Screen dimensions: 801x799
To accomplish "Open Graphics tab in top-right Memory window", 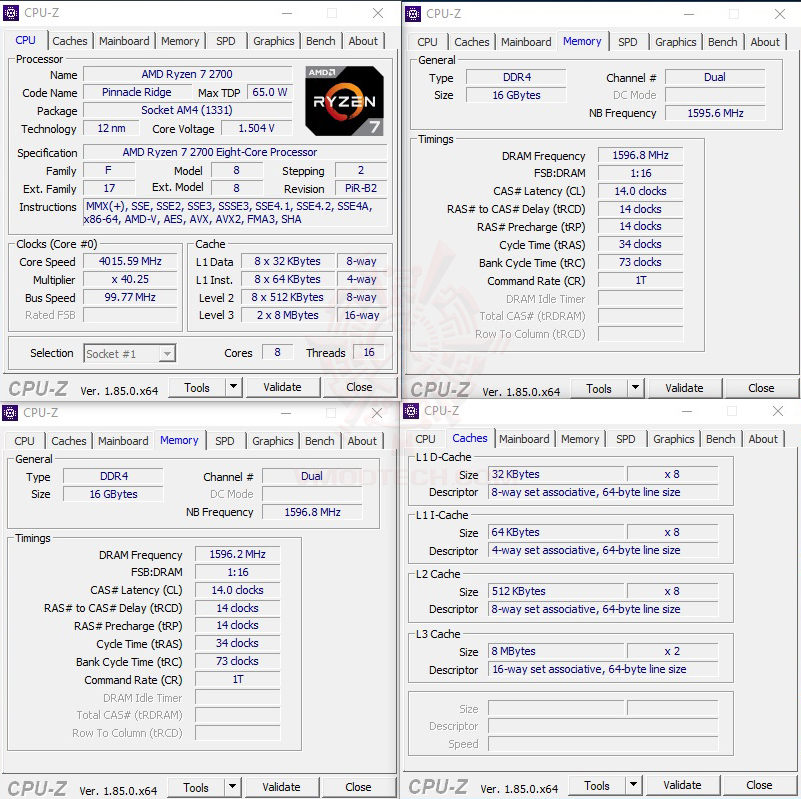I will [676, 42].
